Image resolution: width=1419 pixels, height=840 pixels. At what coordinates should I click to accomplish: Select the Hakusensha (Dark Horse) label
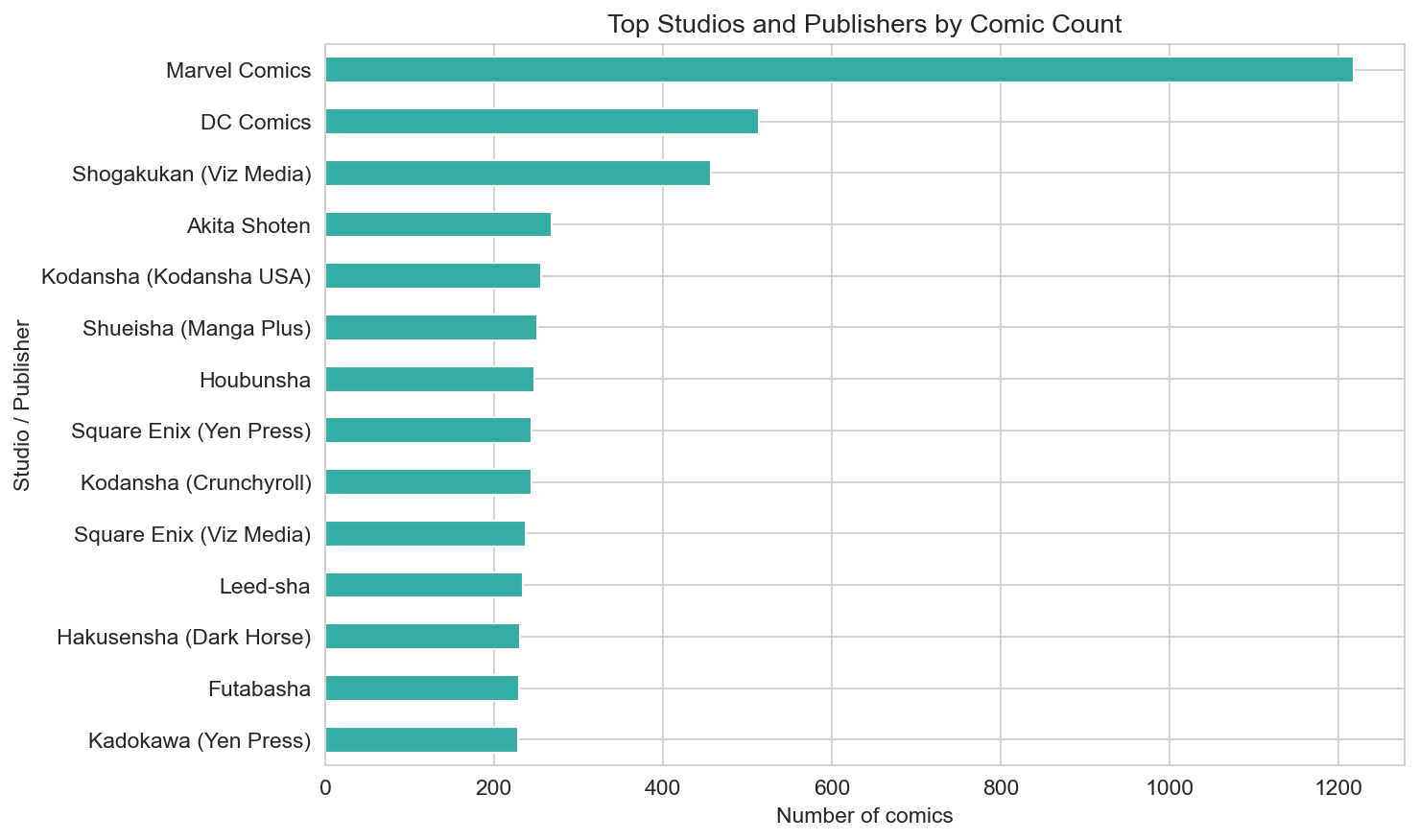pyautogui.click(x=184, y=638)
